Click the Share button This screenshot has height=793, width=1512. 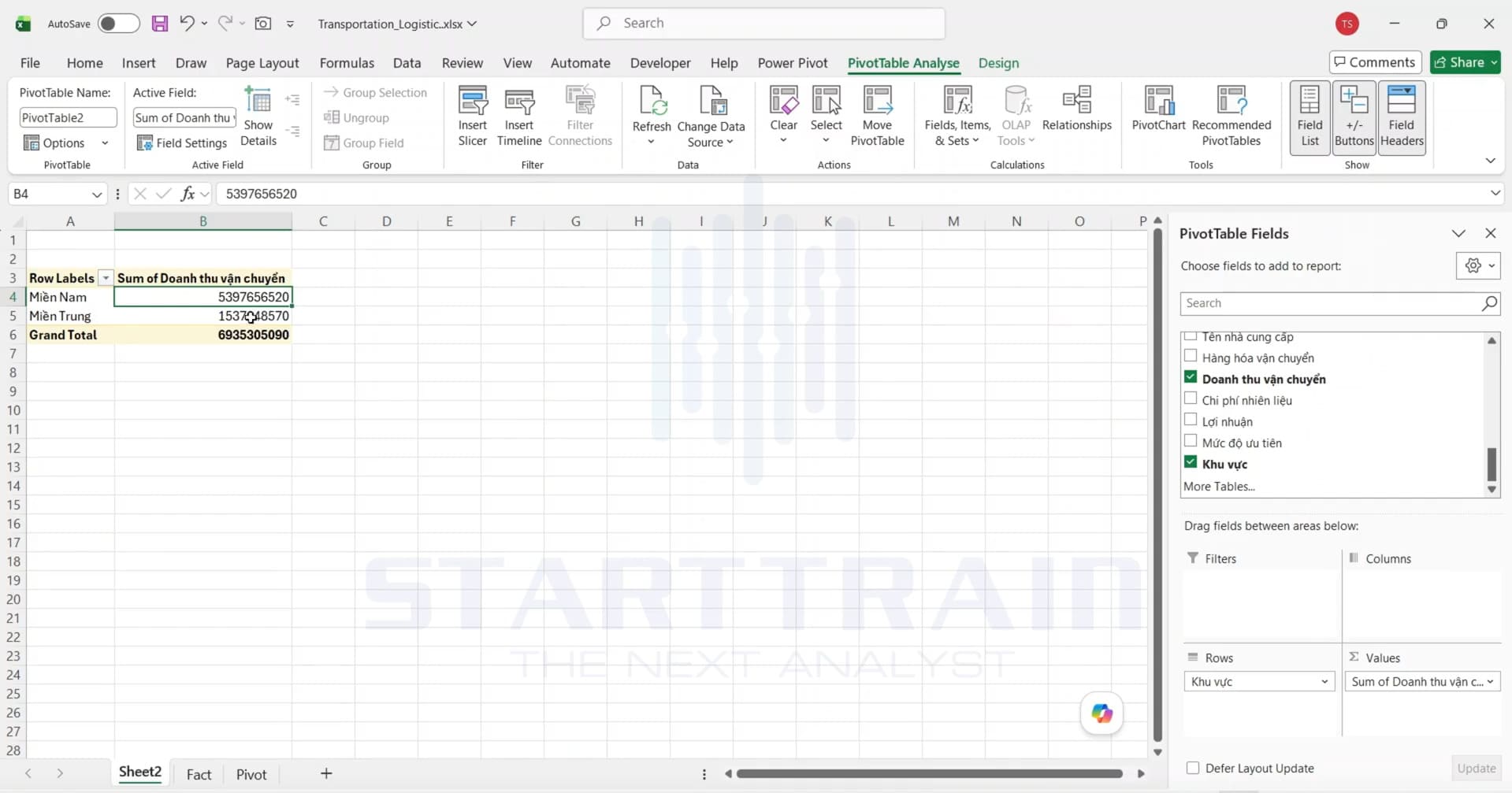pyautogui.click(x=1466, y=62)
